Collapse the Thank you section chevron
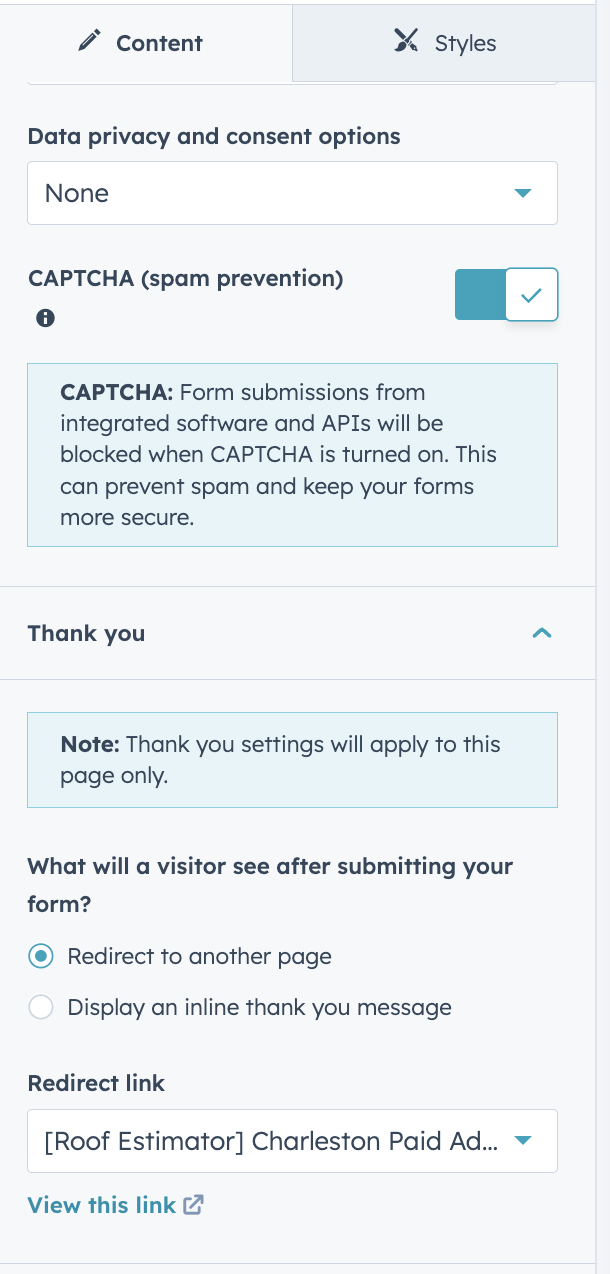Screen dimensions: 610x1274 click(542, 633)
